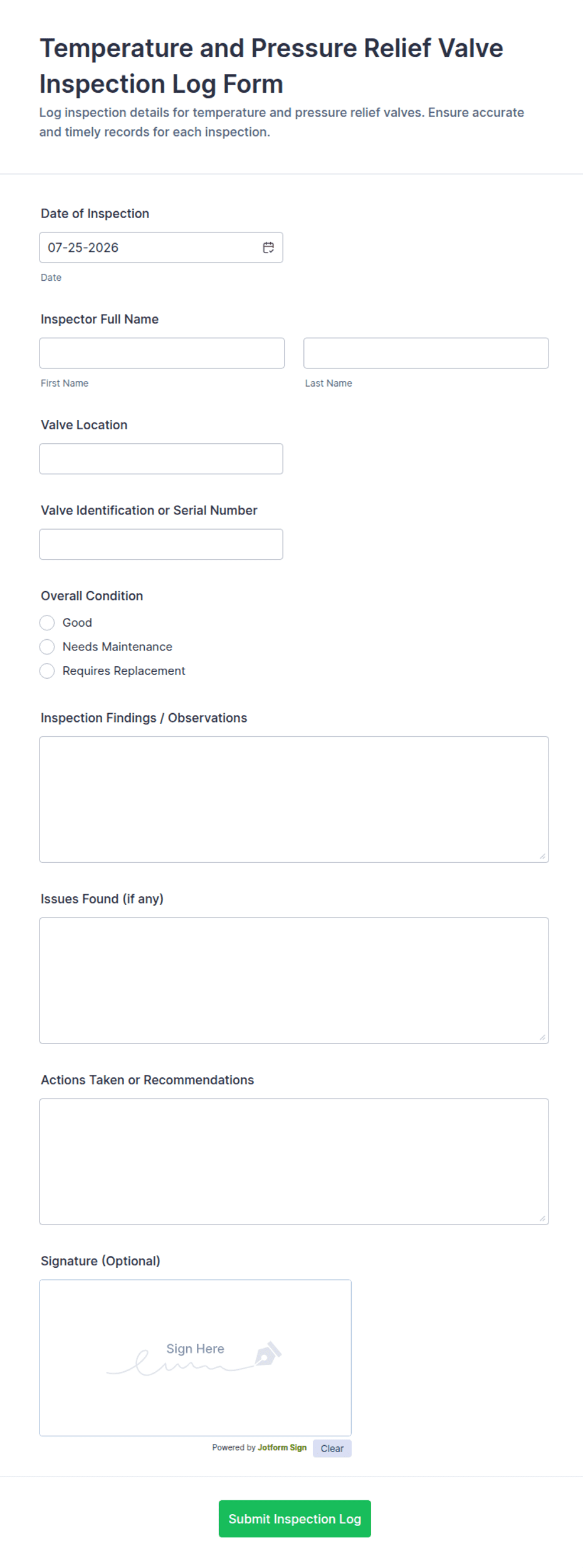Click the Actions Taken text area resize handle
This screenshot has width=583, height=1568.
pyautogui.click(x=542, y=1218)
